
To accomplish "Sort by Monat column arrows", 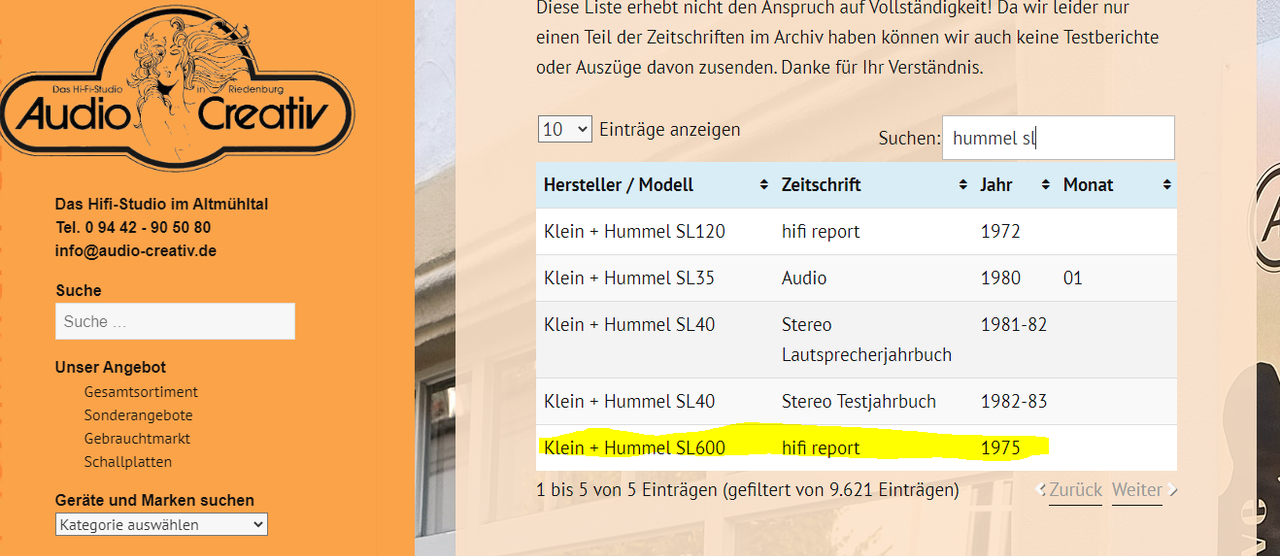I will click(1167, 185).
